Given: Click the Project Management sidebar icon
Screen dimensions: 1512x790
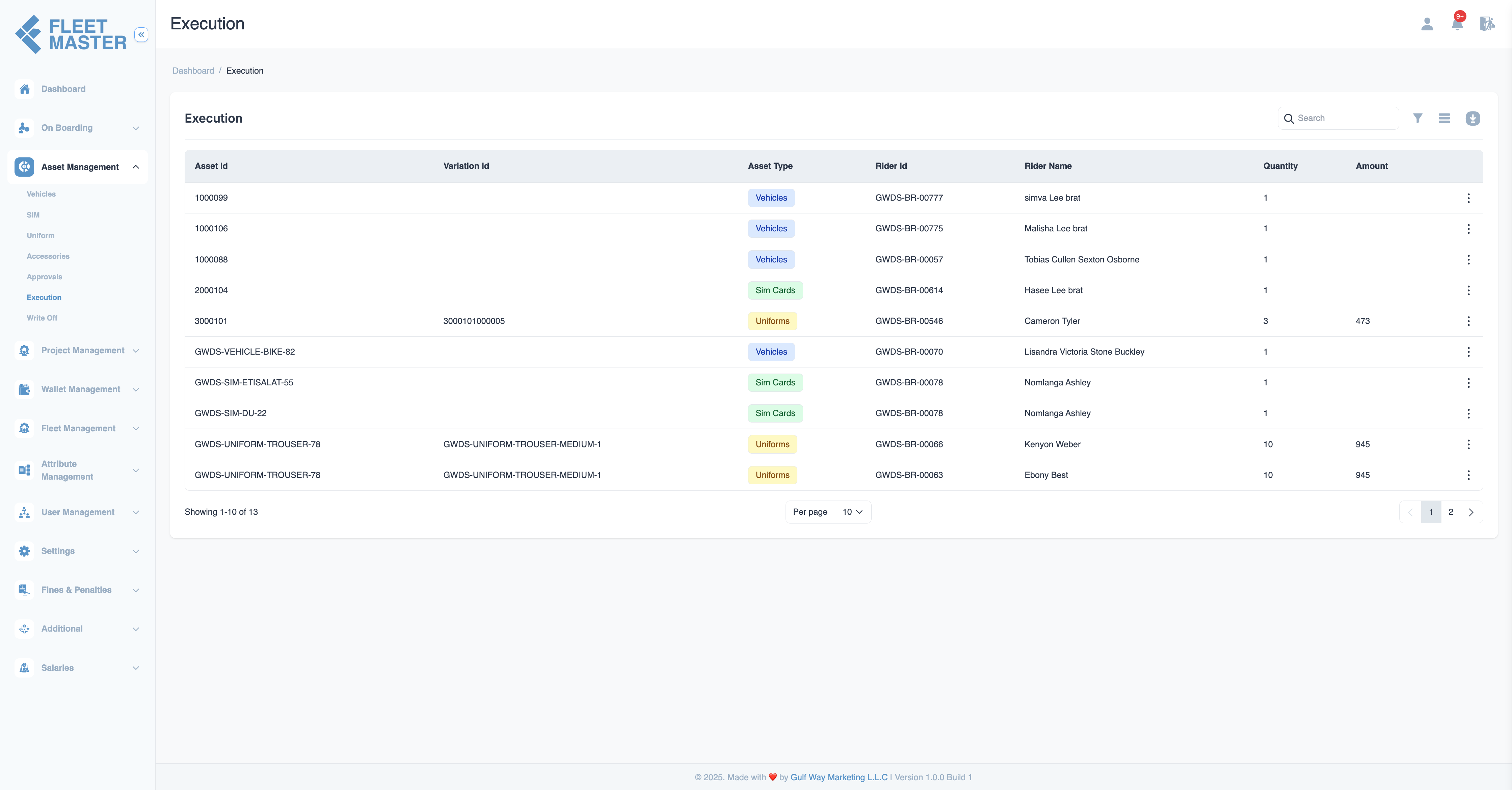Looking at the screenshot, I should (x=24, y=350).
